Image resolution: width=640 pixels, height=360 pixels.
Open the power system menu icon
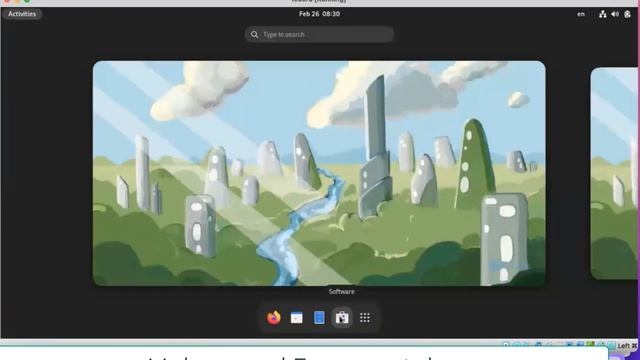pos(628,14)
